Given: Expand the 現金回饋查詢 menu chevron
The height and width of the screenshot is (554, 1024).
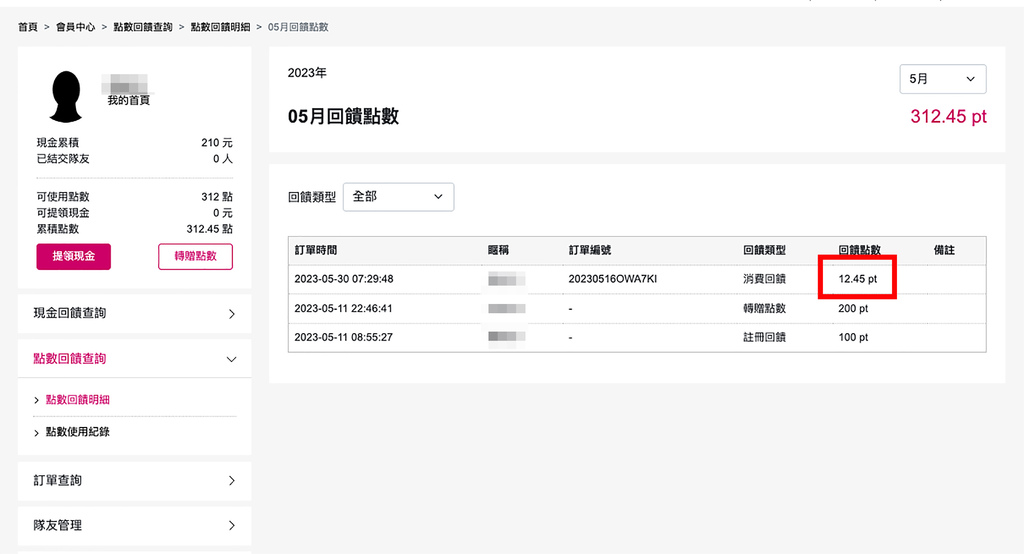Looking at the screenshot, I should tap(231, 314).
